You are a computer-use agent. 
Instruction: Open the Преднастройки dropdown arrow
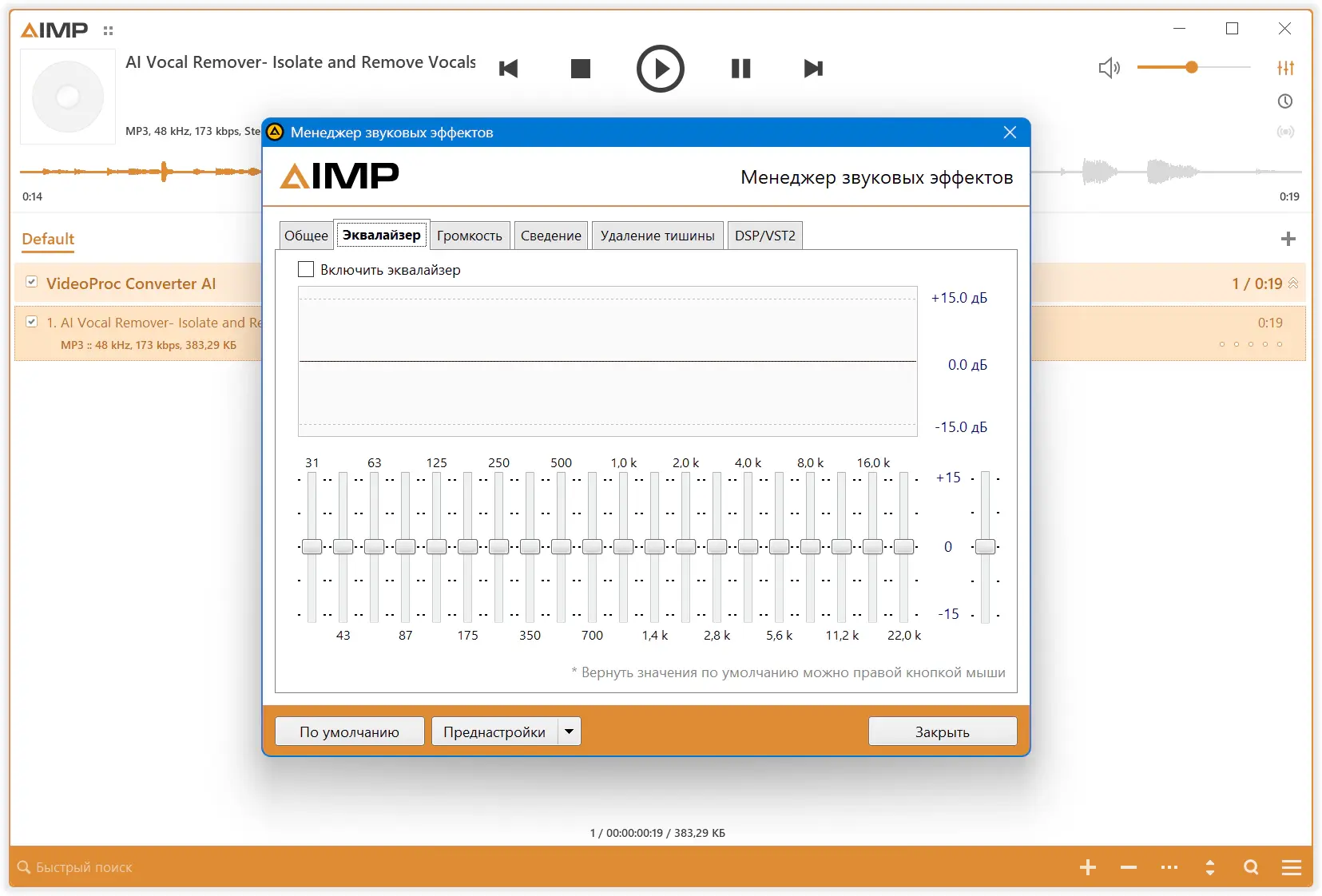pyautogui.click(x=569, y=731)
